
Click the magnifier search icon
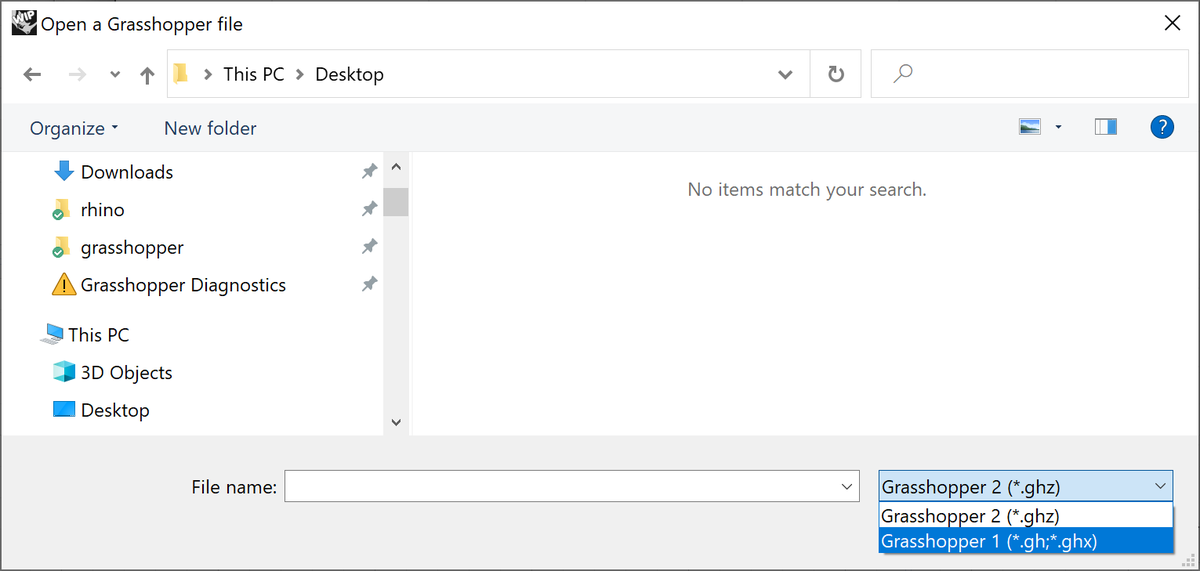coord(903,74)
